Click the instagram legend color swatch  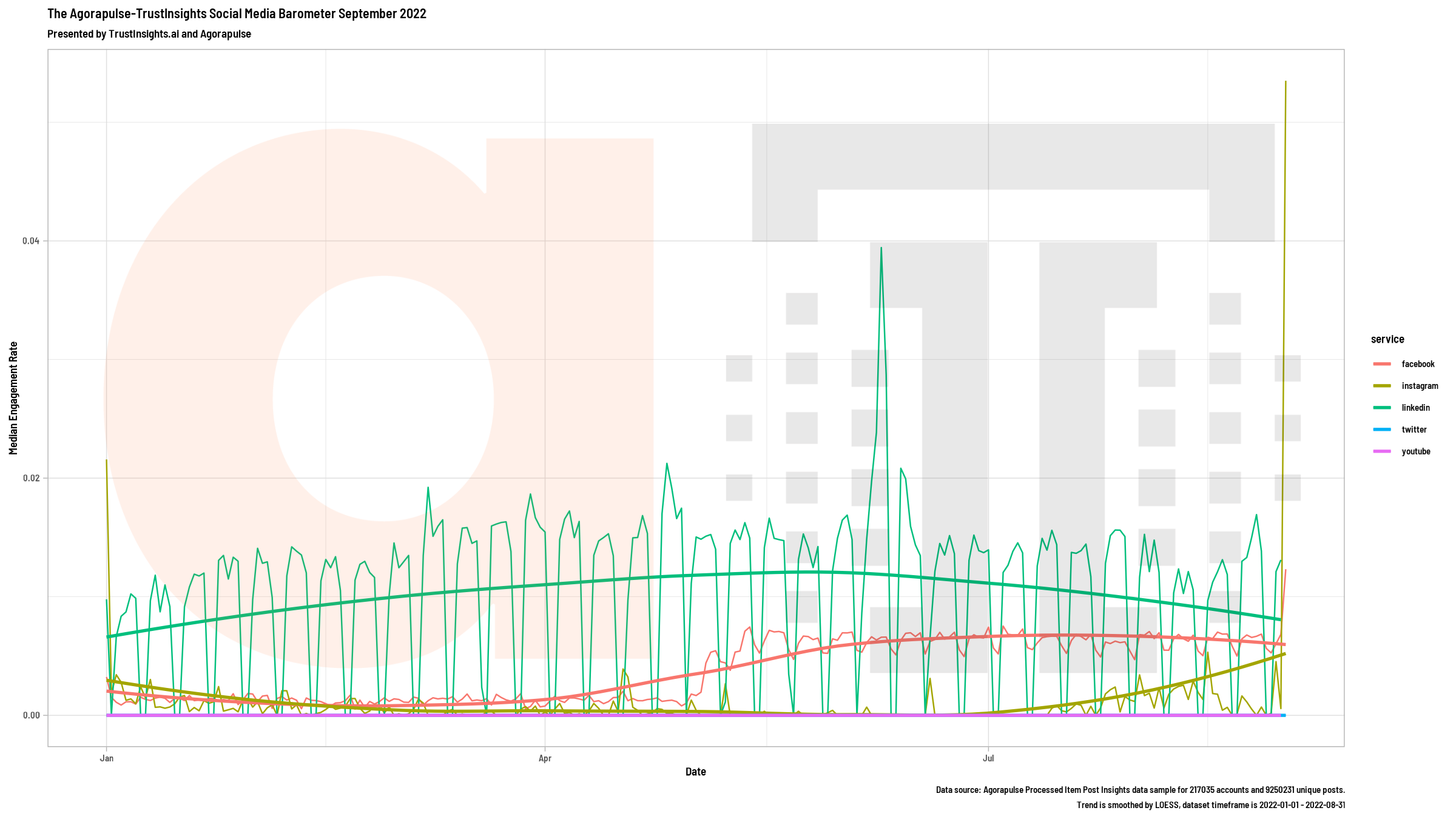coord(1382,386)
